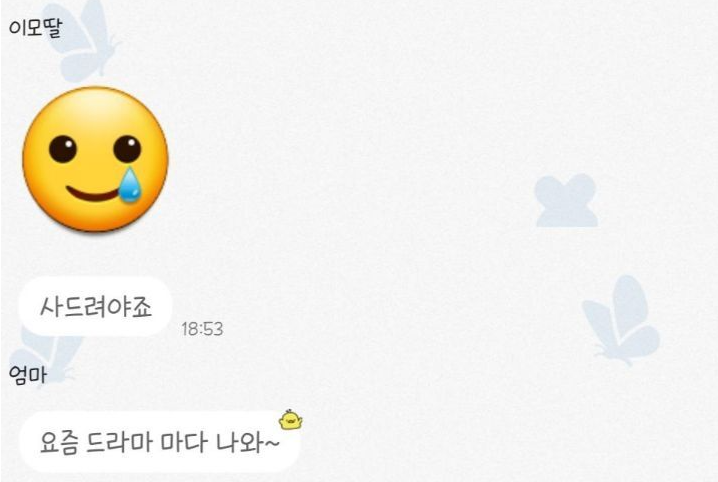718x482 pixels.
Task: Open the 이모딸 sender profile name
Action: (x=35, y=28)
